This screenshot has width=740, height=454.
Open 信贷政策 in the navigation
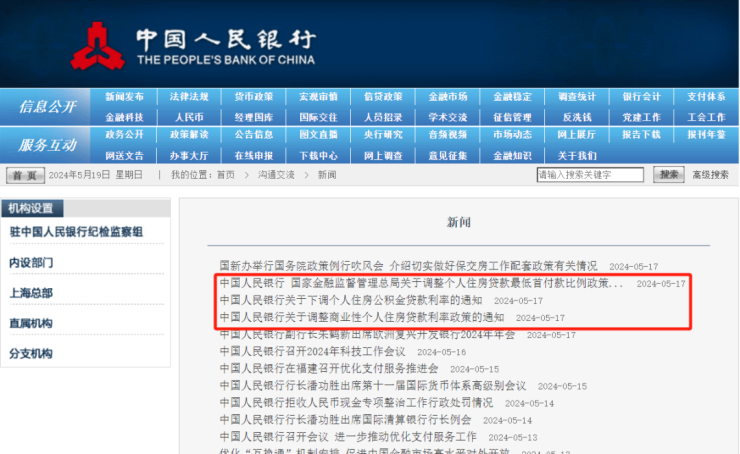(383, 97)
